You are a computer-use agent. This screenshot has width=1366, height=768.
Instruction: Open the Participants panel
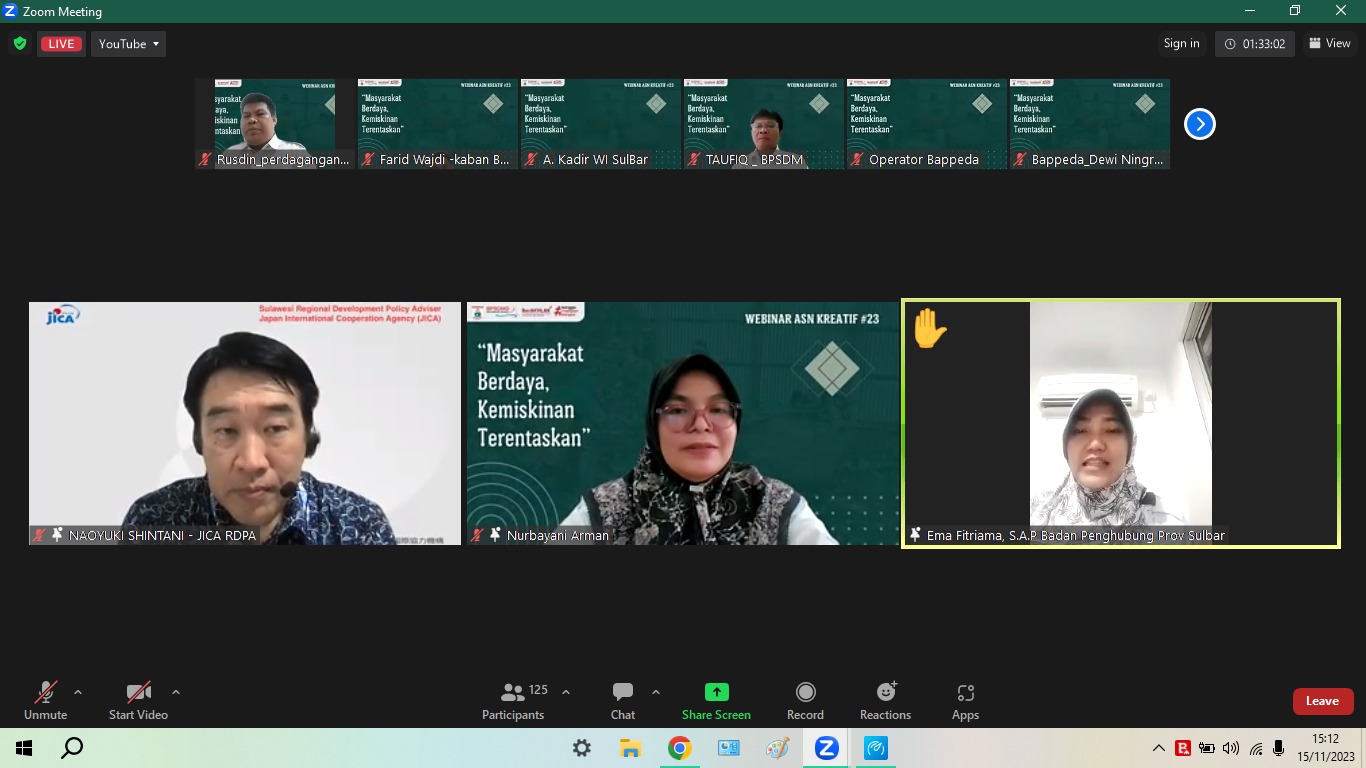(513, 700)
